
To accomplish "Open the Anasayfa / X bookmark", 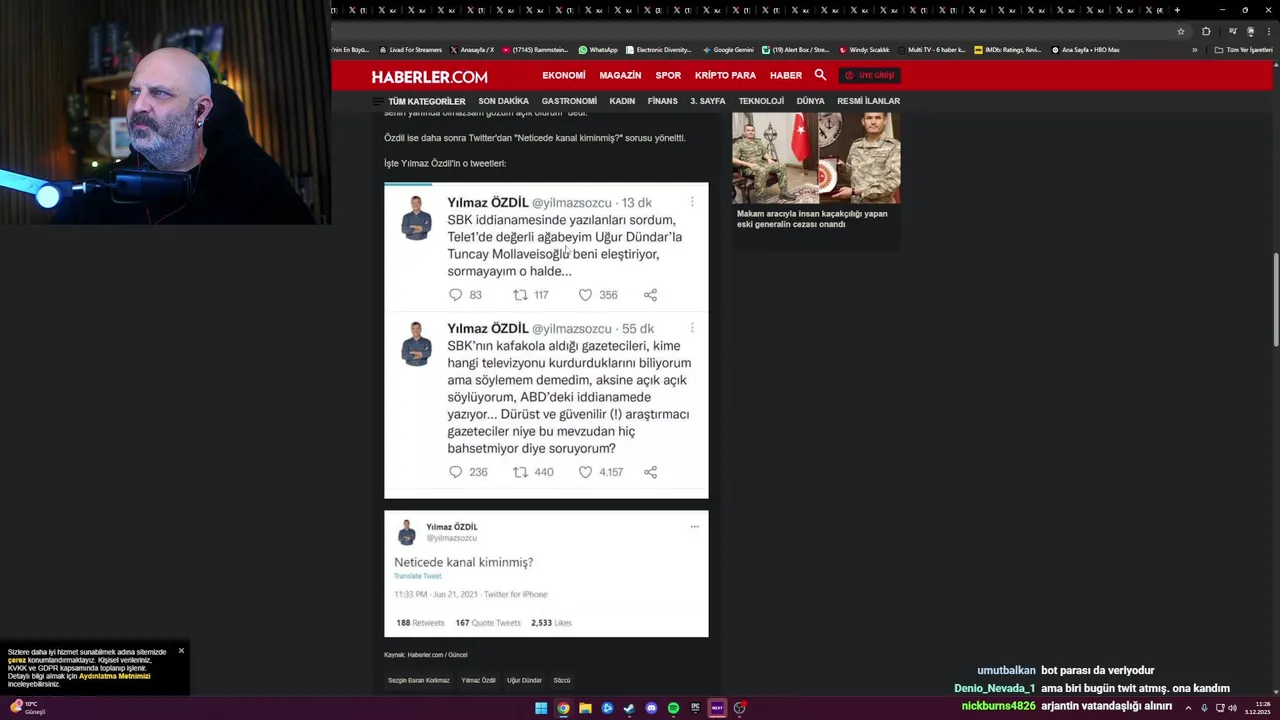I will 472,50.
